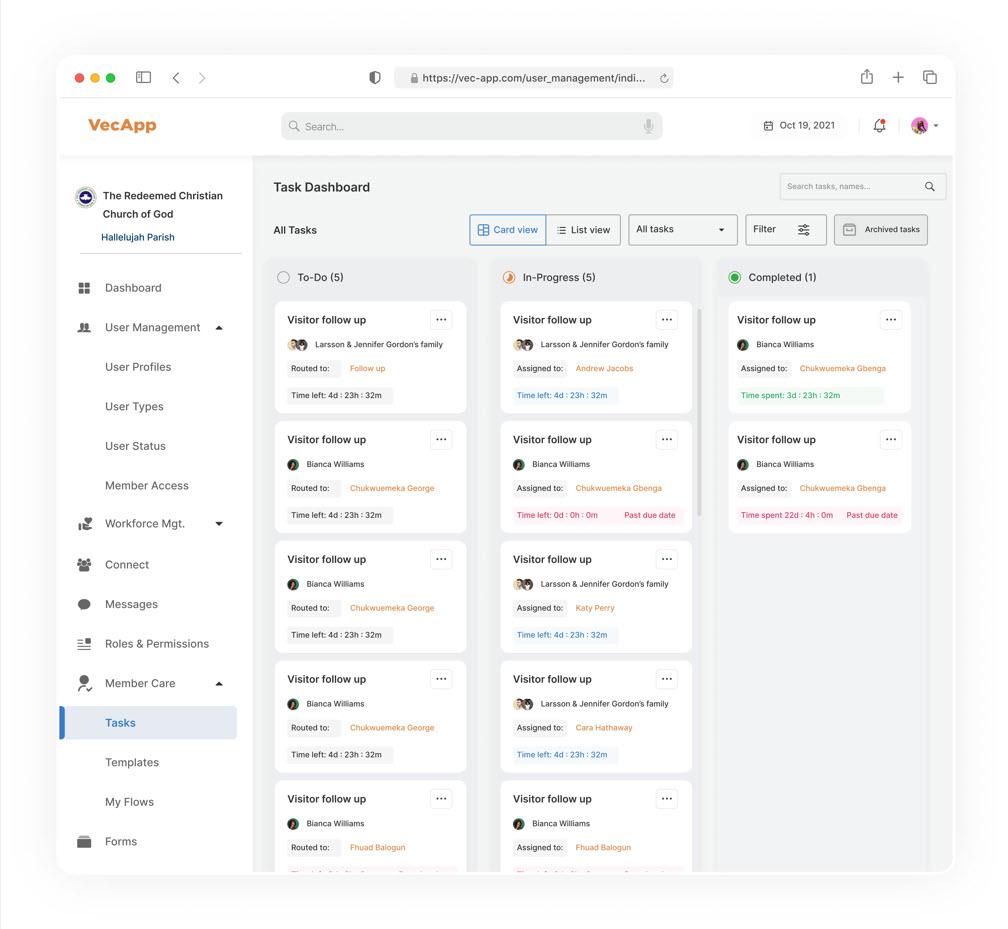Open the Dashboard grid icon in sidebar

(x=84, y=288)
